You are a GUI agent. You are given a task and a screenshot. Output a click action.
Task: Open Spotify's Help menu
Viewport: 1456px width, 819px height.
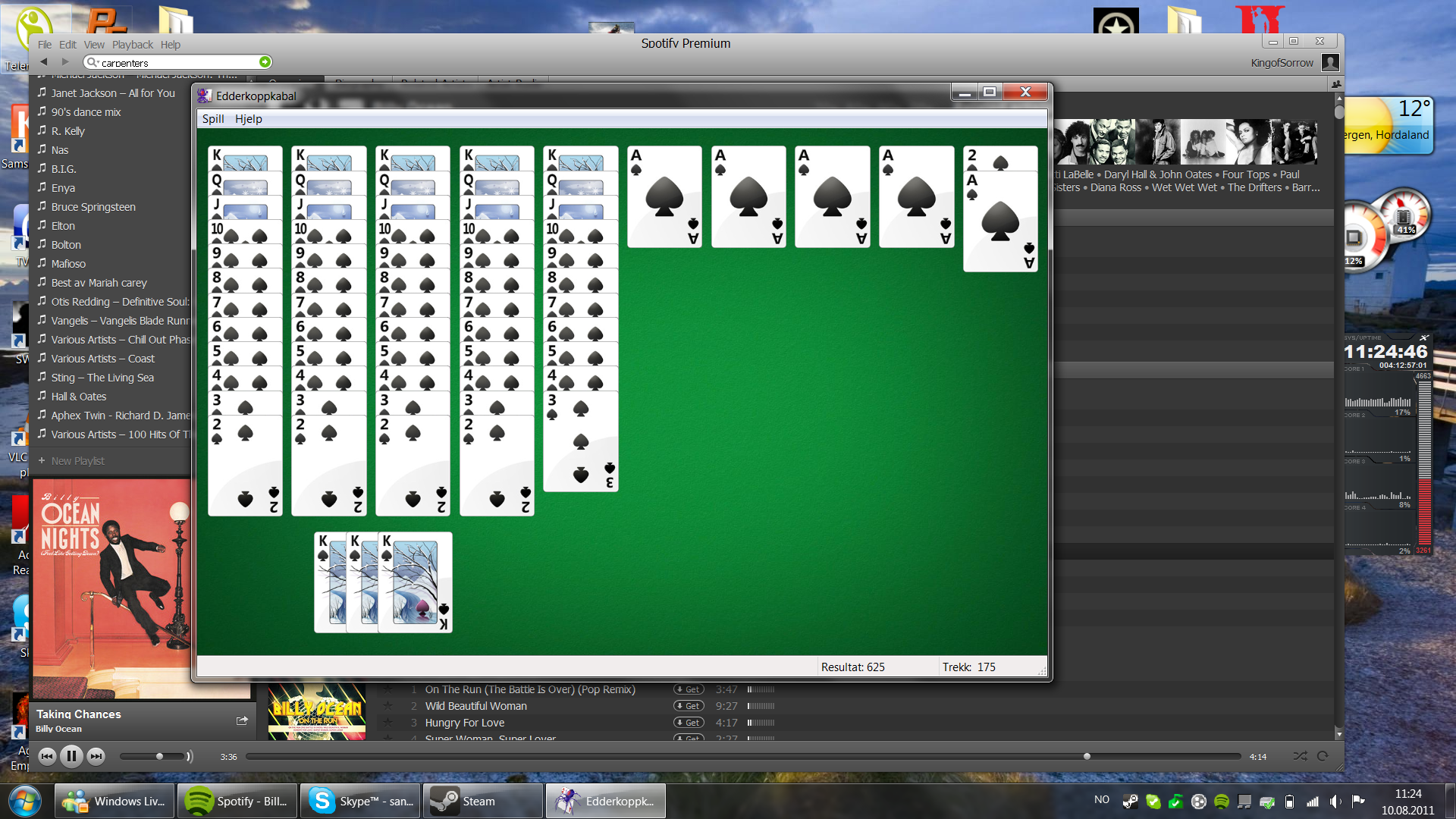(171, 45)
